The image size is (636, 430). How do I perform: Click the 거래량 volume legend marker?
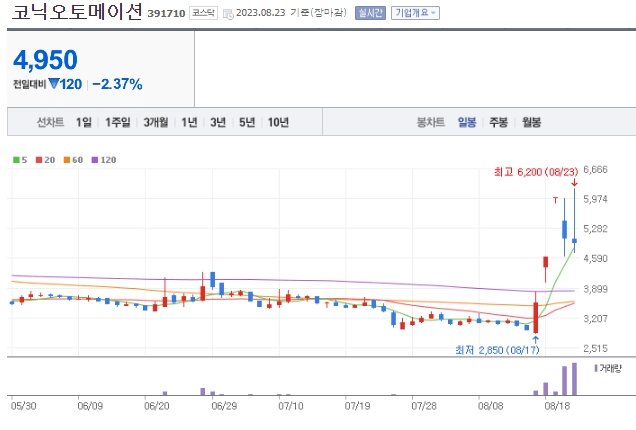(596, 368)
